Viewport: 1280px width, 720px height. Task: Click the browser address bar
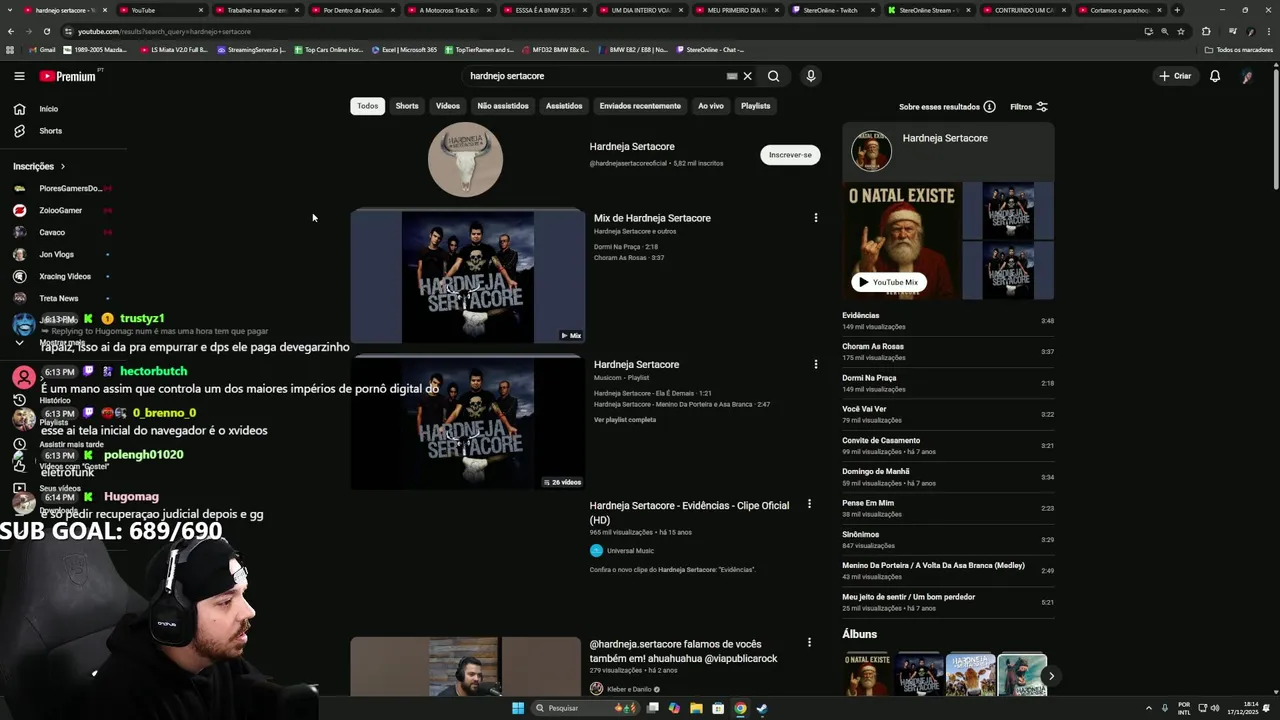(600, 31)
